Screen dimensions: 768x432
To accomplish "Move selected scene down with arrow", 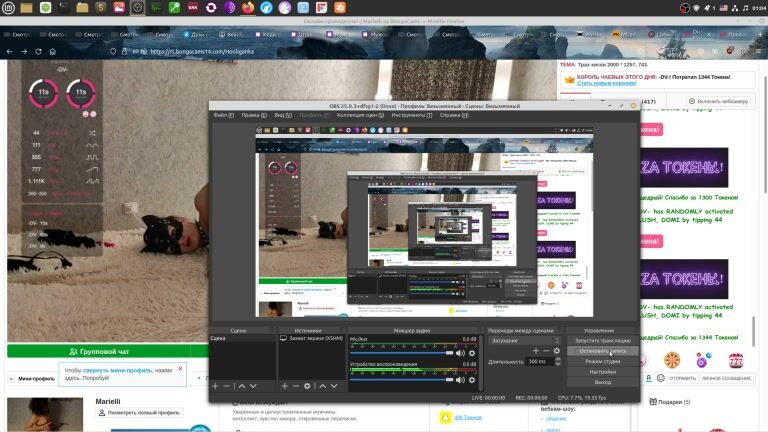I will pos(253,385).
